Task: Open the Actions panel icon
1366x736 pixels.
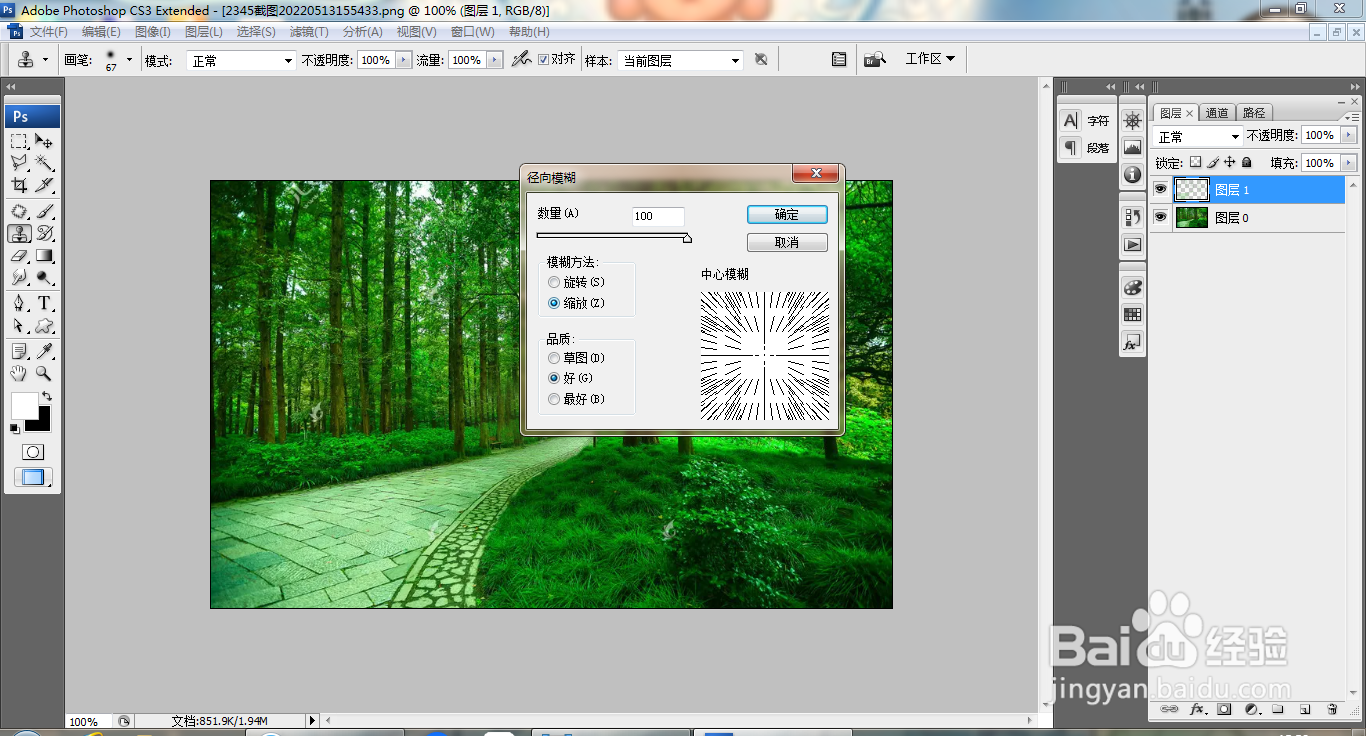Action: pyautogui.click(x=1132, y=244)
